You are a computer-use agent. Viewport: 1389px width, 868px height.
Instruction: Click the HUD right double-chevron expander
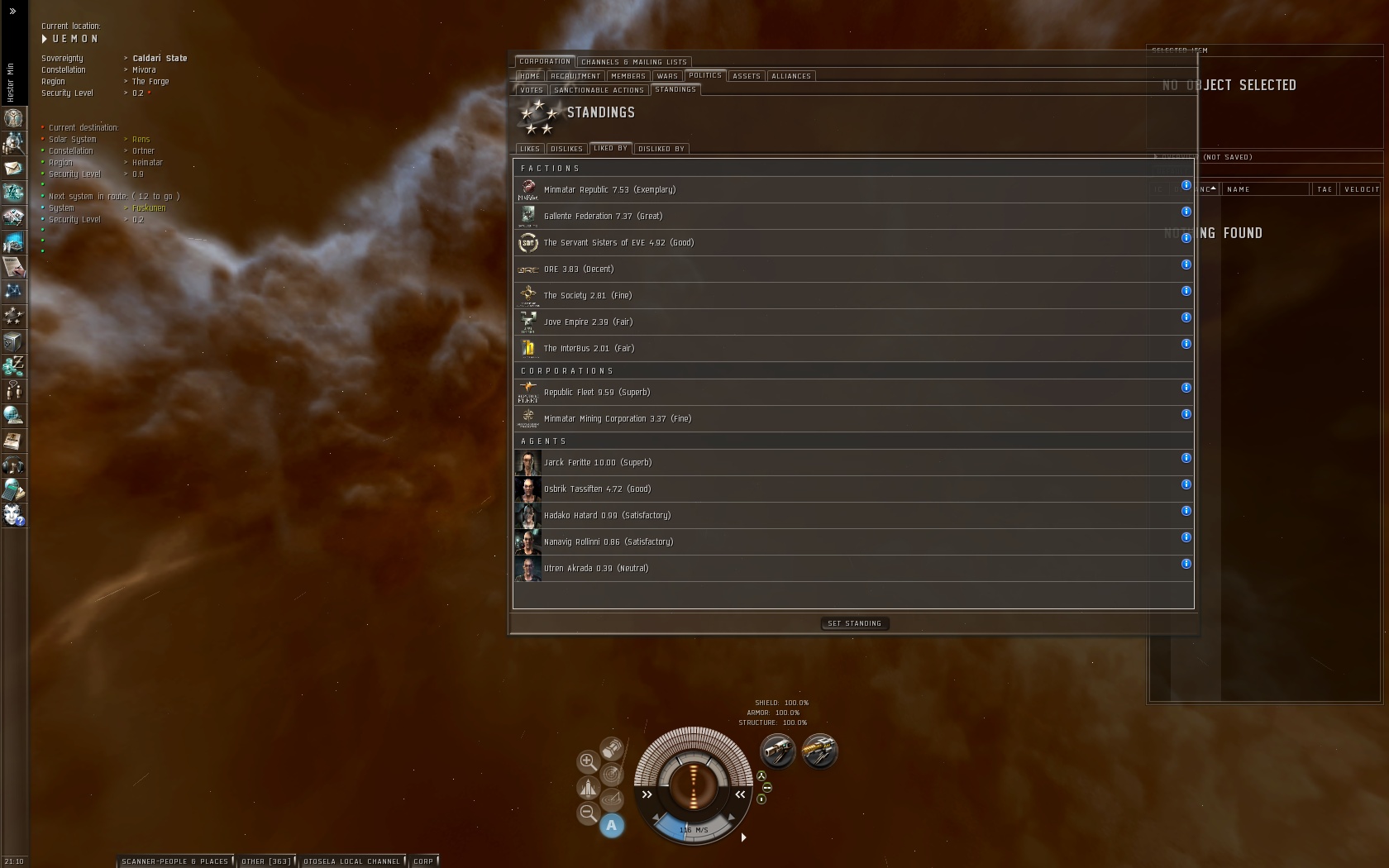740,794
